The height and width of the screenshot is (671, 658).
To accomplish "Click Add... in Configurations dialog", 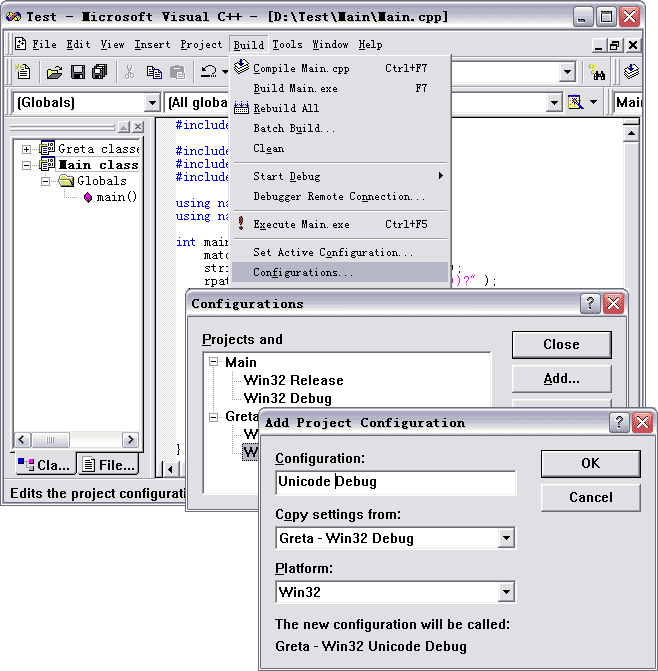I will 561,378.
